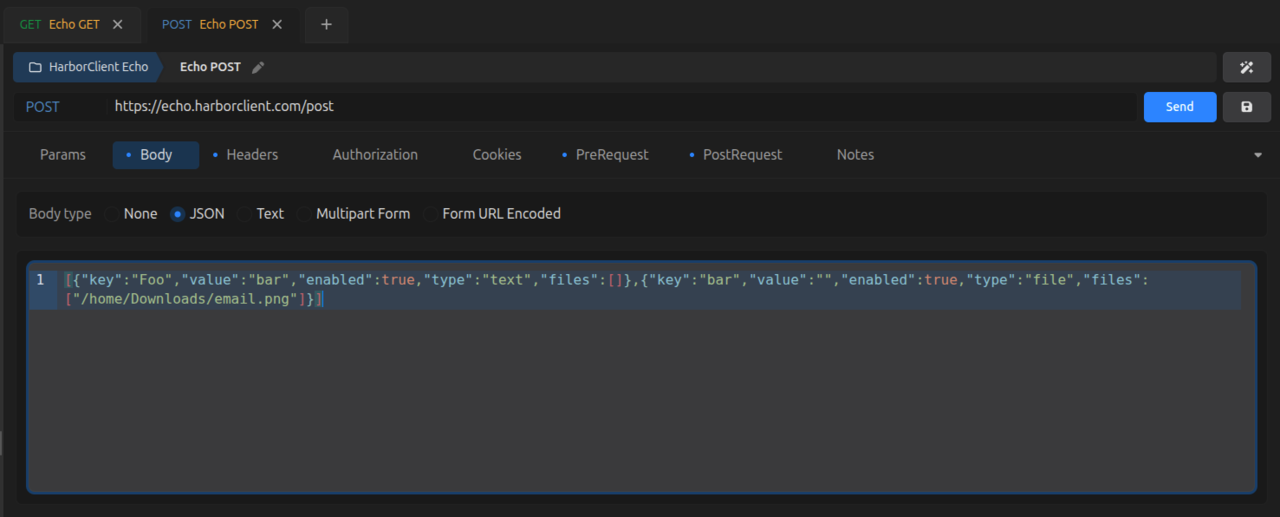The image size is (1280, 517).
Task: Open the Notes tab
Action: click(855, 155)
